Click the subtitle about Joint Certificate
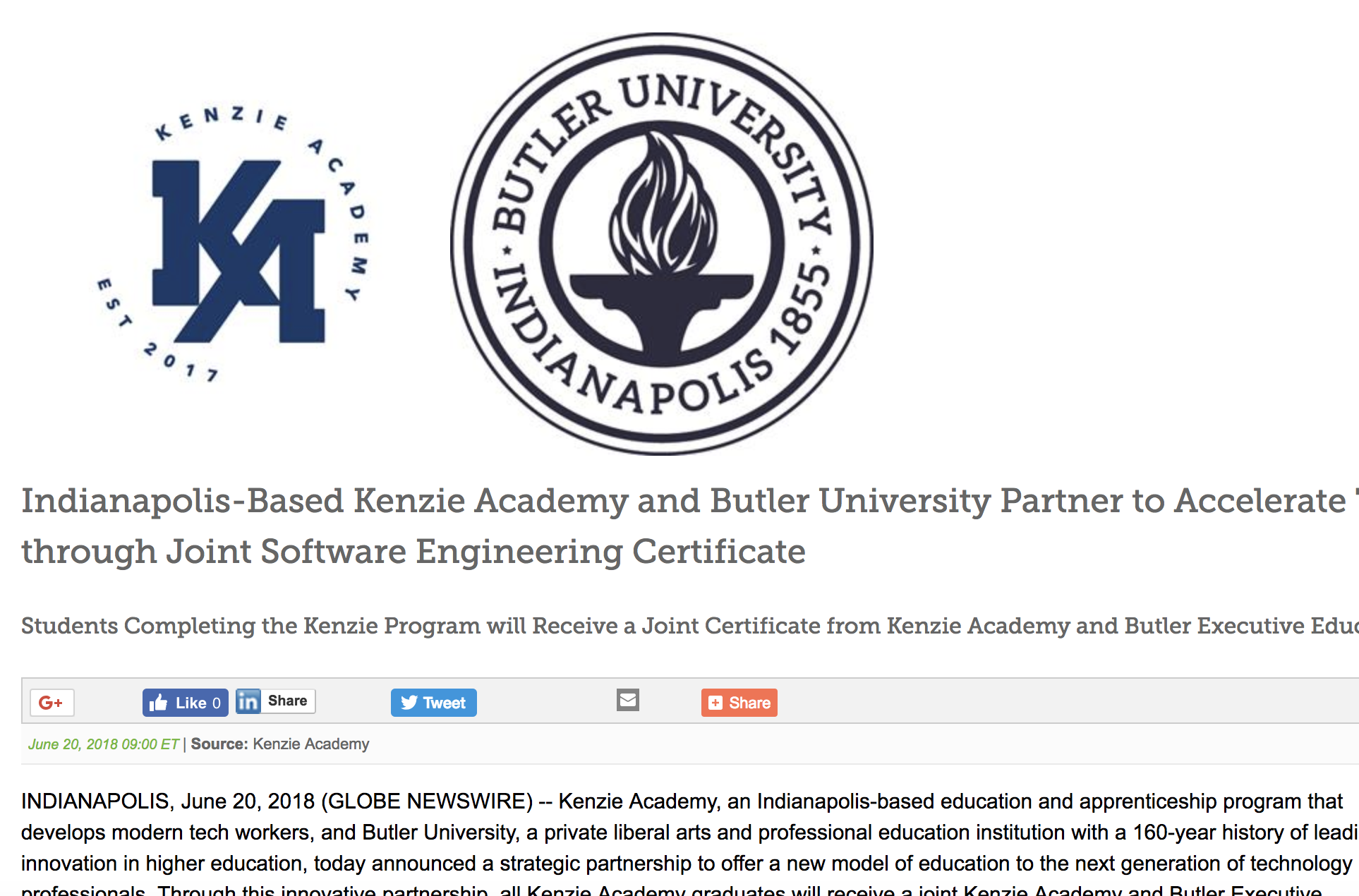1359x896 pixels. click(x=635, y=626)
